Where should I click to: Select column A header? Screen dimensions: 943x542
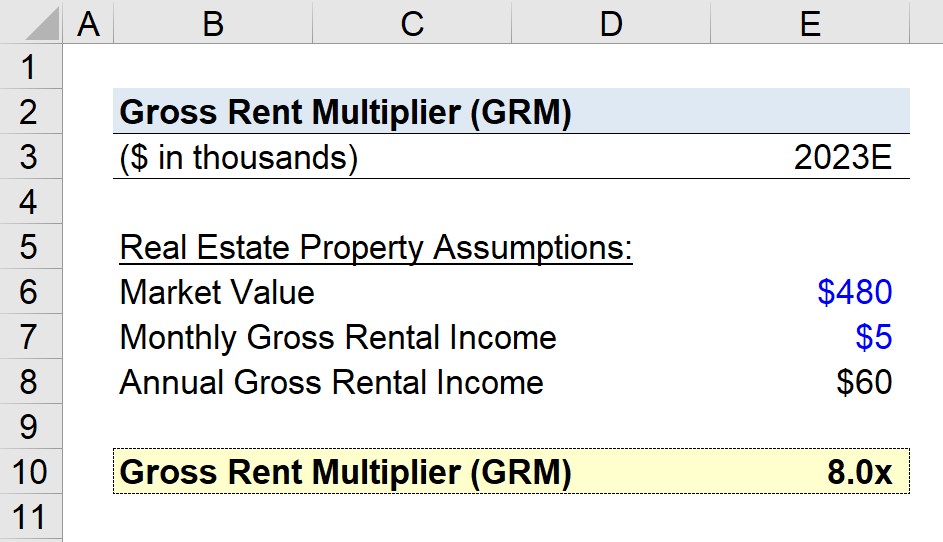point(88,22)
